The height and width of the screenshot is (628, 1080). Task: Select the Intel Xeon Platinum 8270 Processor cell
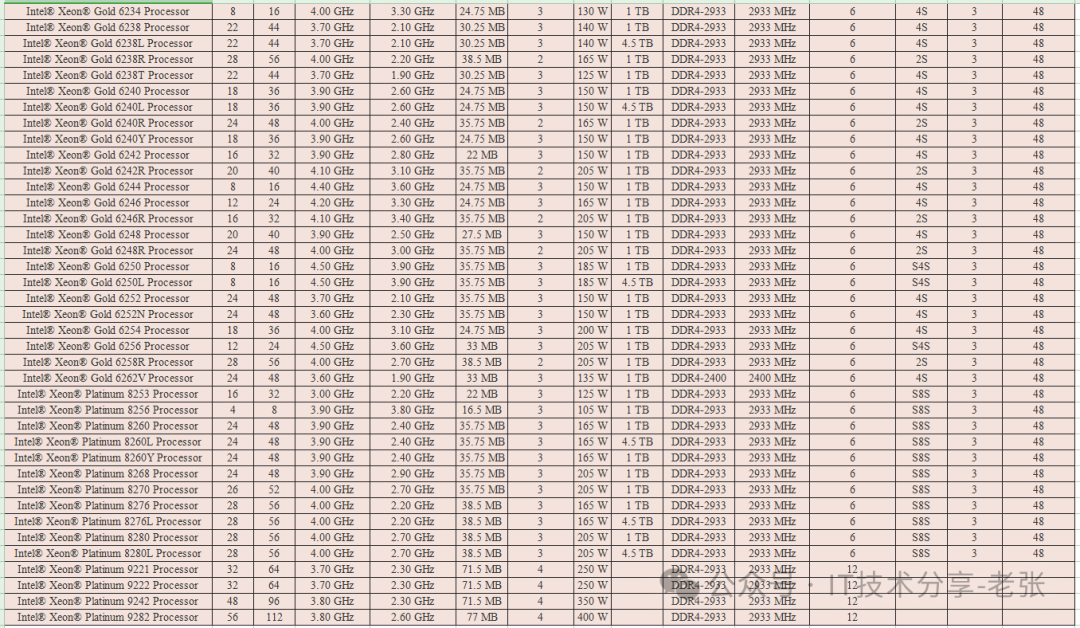[x=107, y=490]
